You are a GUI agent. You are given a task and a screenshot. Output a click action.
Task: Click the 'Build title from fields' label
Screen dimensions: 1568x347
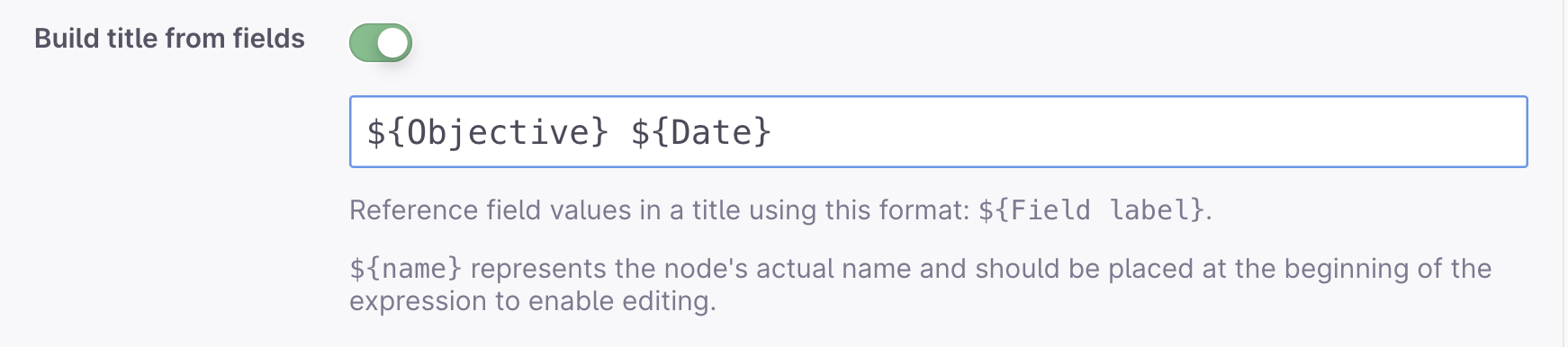pos(169,39)
